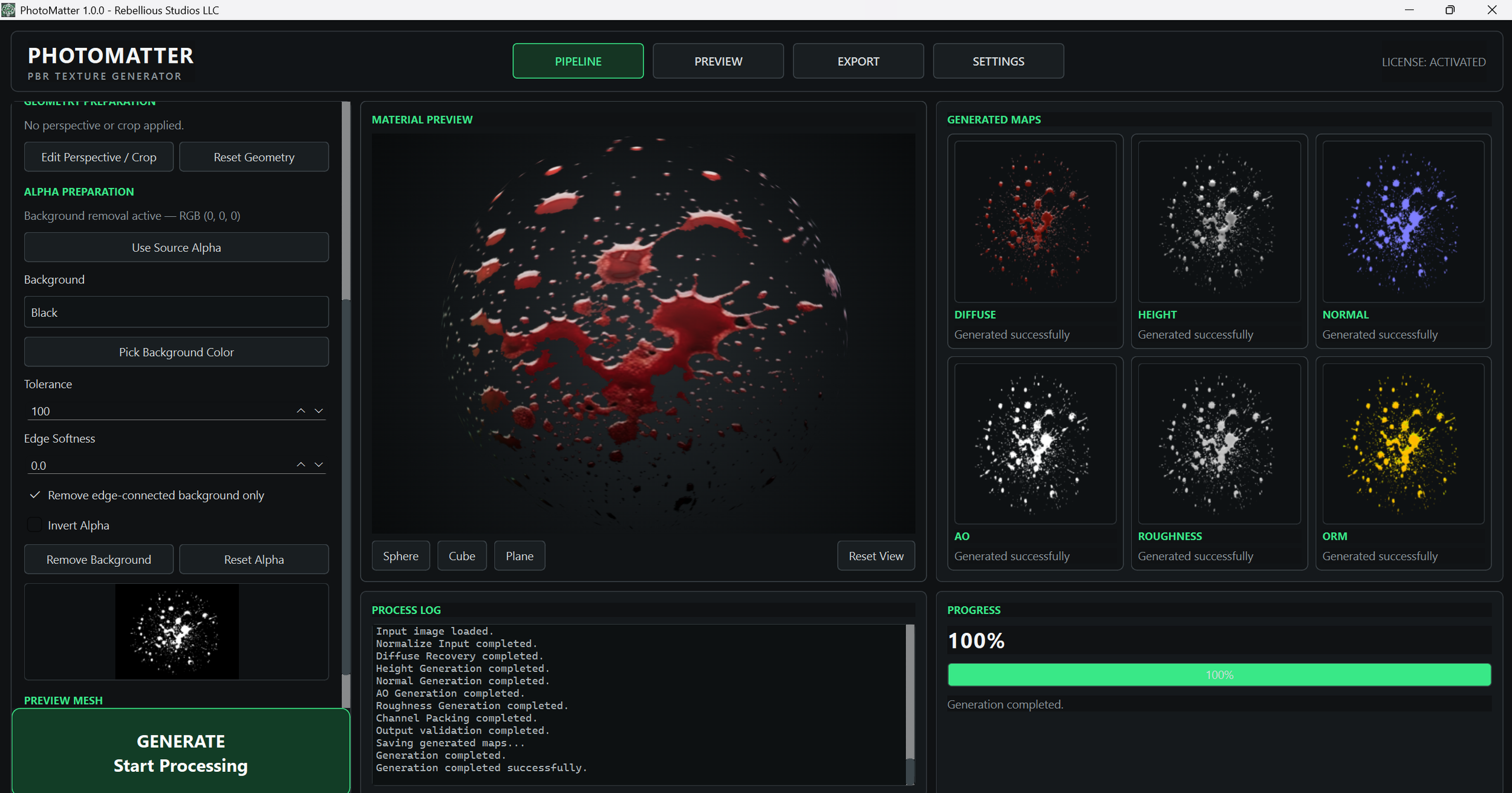Viewport: 1512px width, 793px height.
Task: Click the 'LICENSE: ACTIVATED' status text
Action: tap(1433, 62)
